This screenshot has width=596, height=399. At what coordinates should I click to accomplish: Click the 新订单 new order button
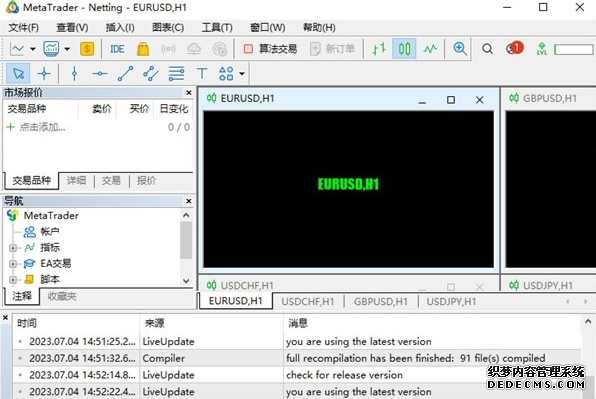pyautogui.click(x=333, y=49)
